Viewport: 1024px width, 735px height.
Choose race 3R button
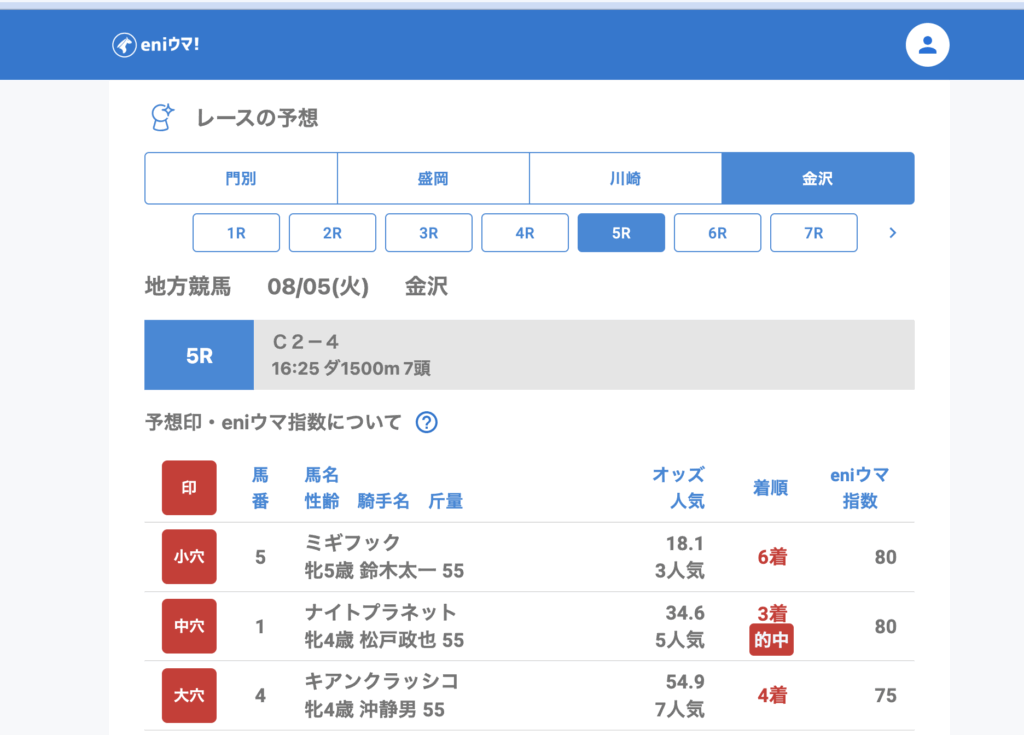429,233
